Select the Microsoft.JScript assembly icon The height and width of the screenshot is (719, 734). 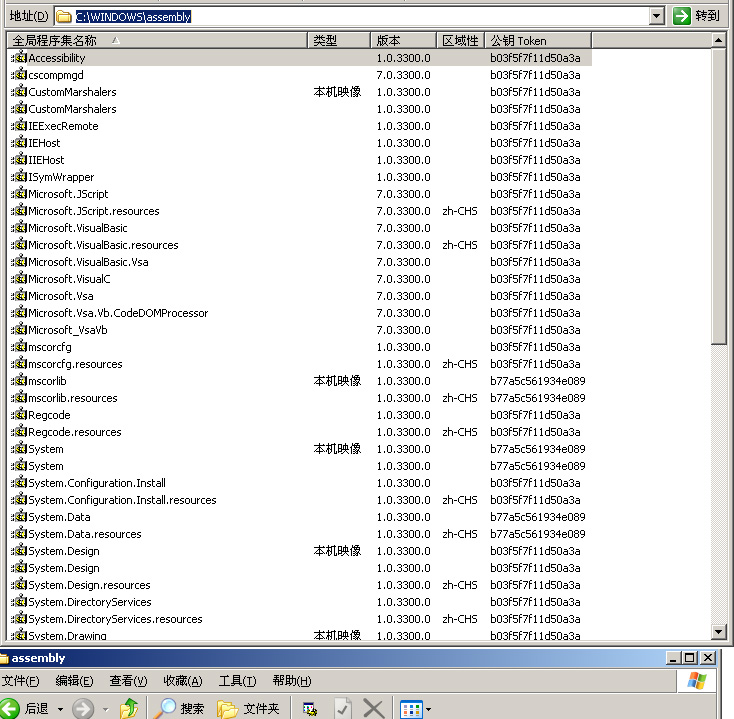pos(19,193)
